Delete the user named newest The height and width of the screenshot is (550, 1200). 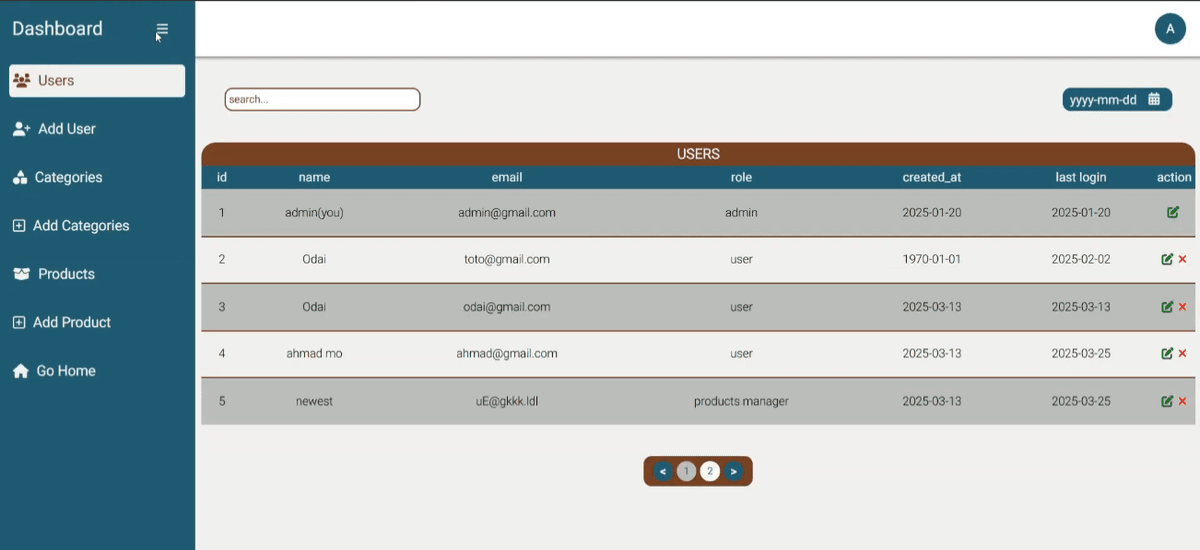tap(1183, 401)
